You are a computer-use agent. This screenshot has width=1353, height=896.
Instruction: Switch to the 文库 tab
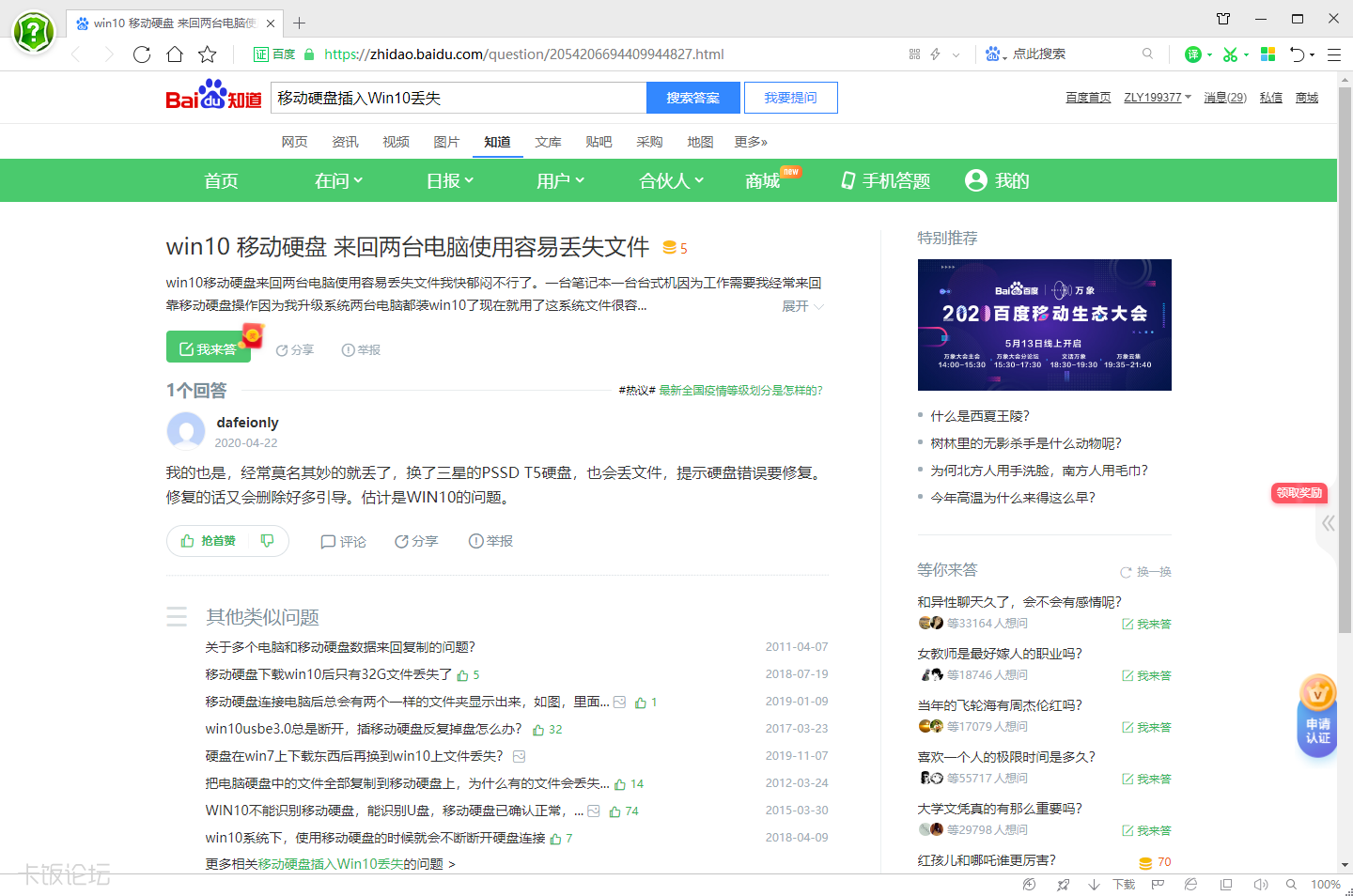tap(548, 142)
